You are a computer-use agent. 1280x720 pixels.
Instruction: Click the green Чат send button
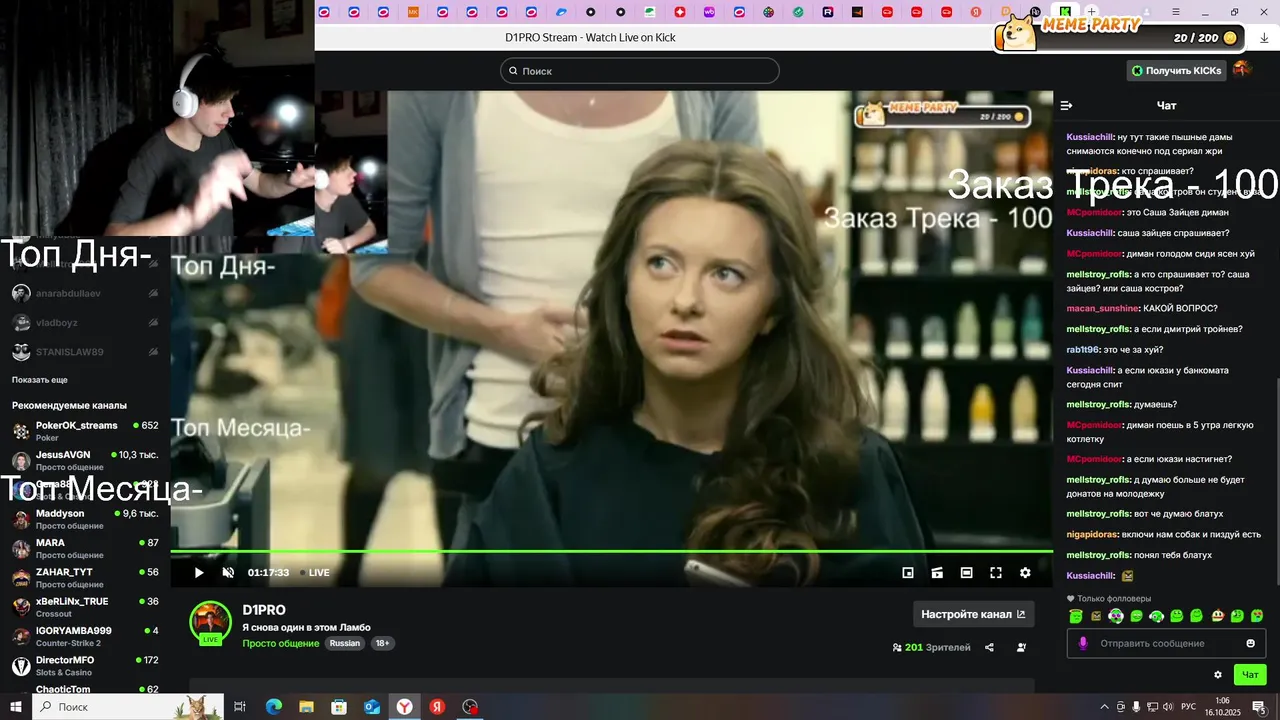click(1250, 675)
